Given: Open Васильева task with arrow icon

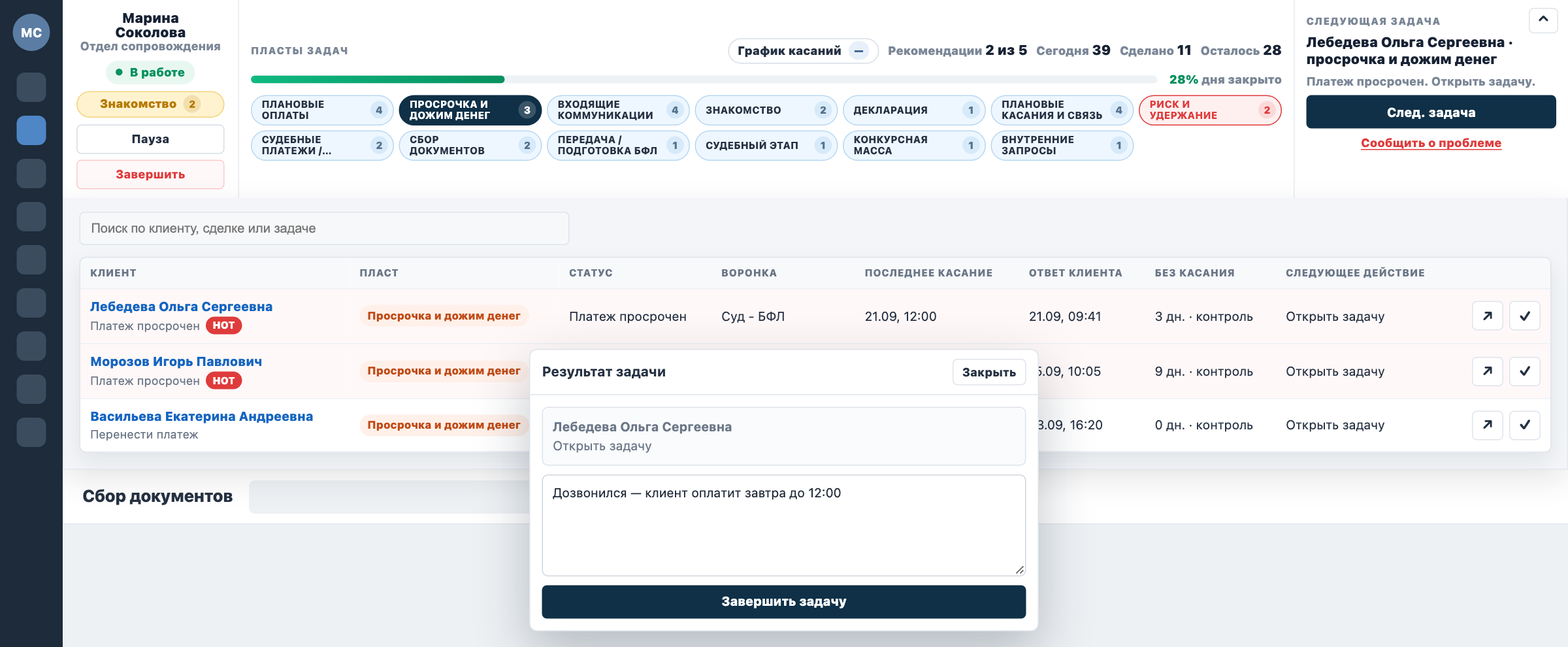Looking at the screenshot, I should (1488, 425).
